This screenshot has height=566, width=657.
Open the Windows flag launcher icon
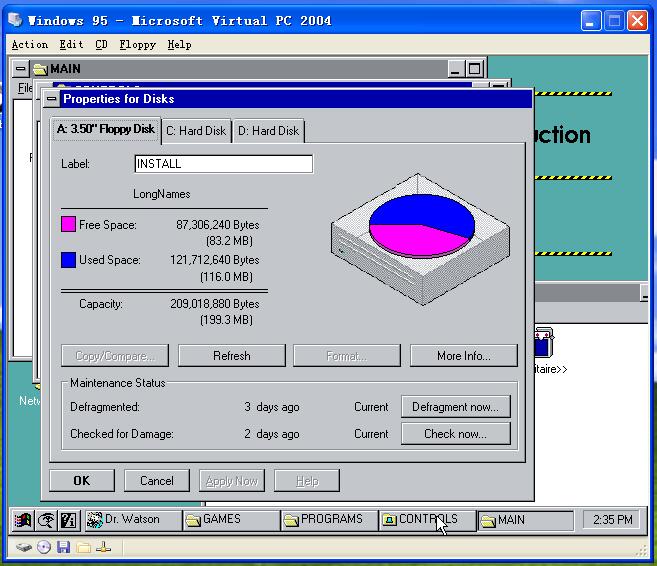point(23,520)
